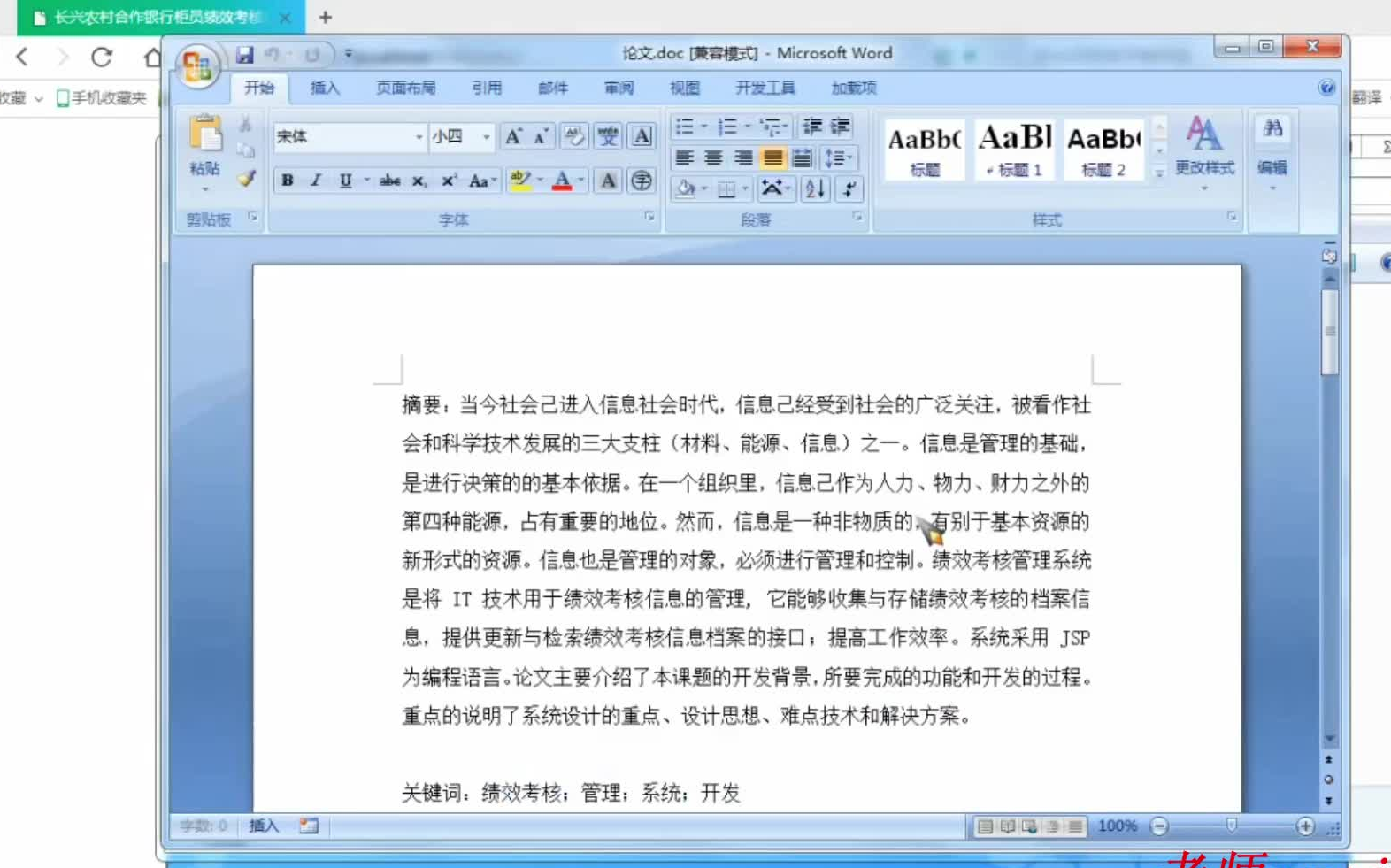This screenshot has width=1391, height=868.
Task: Click the vertical scrollbar thumb in Word
Action: point(1329,333)
